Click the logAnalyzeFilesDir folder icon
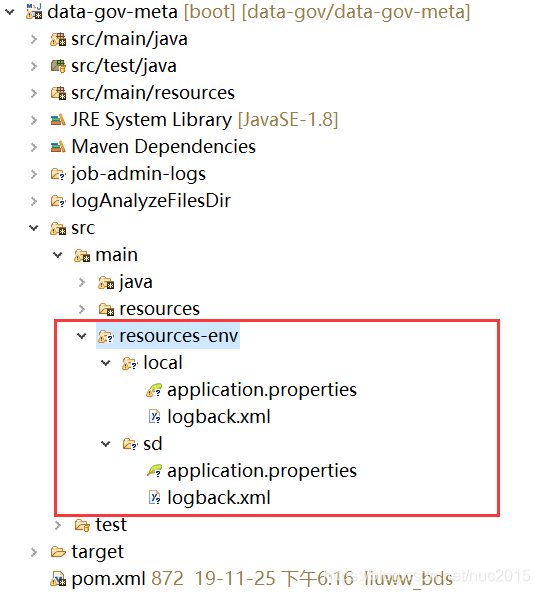The image size is (540, 594). [x=58, y=201]
